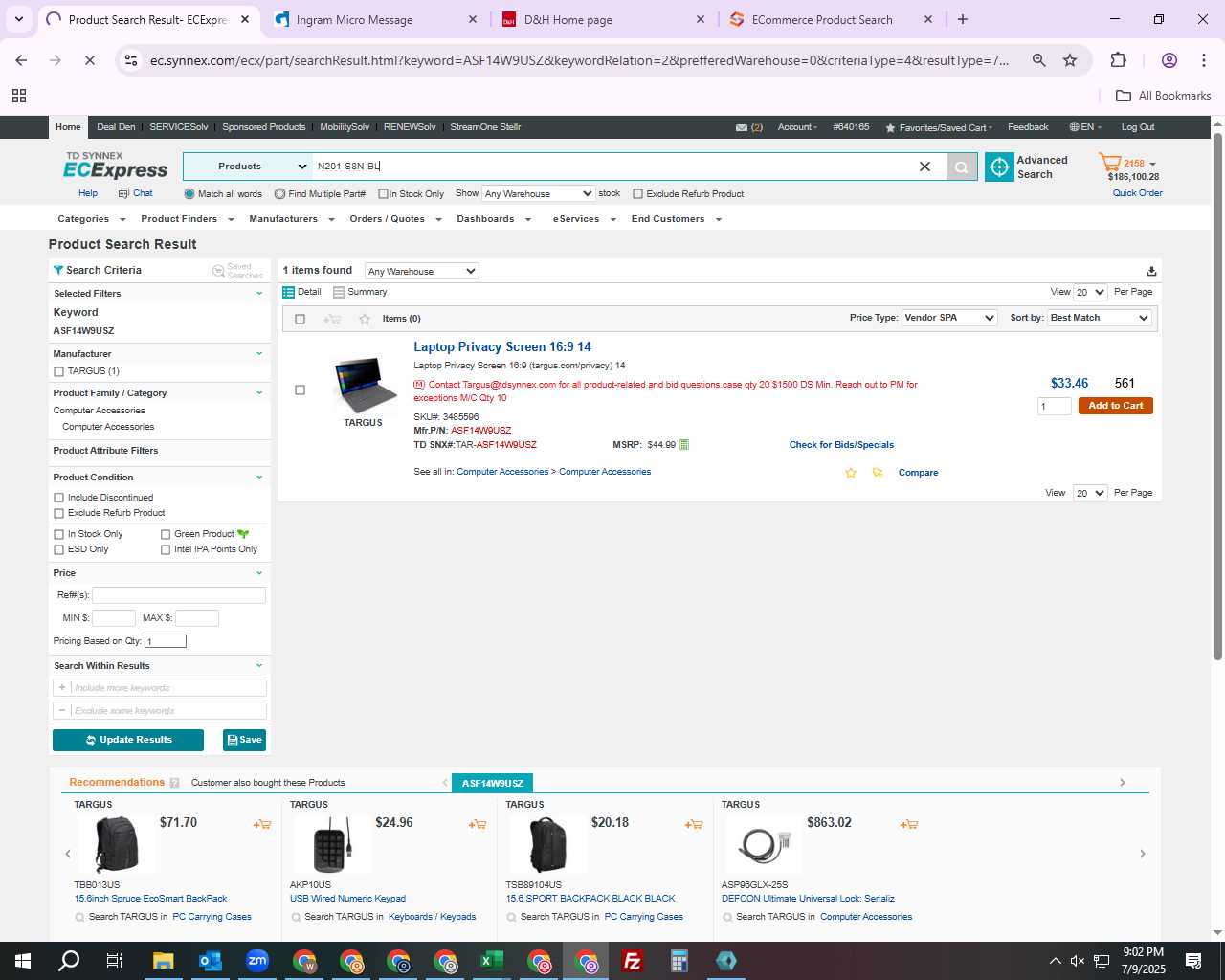Click the favorites star in the Items bar
The height and width of the screenshot is (980, 1225).
365,319
